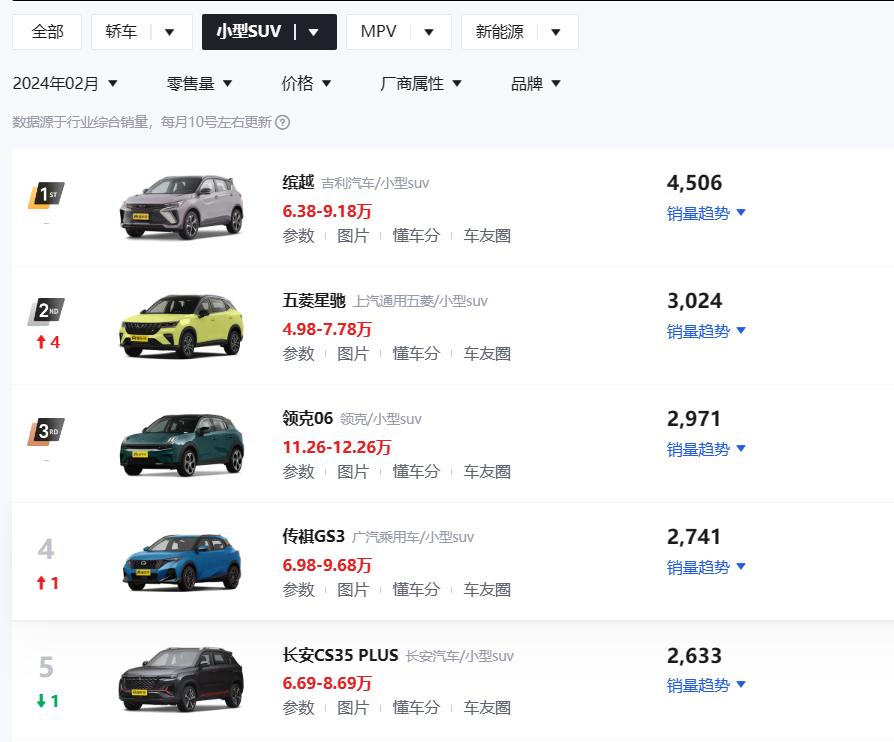894x742 pixels.
Task: Open 懂车分 for 领克06
Action: pyautogui.click(x=416, y=472)
